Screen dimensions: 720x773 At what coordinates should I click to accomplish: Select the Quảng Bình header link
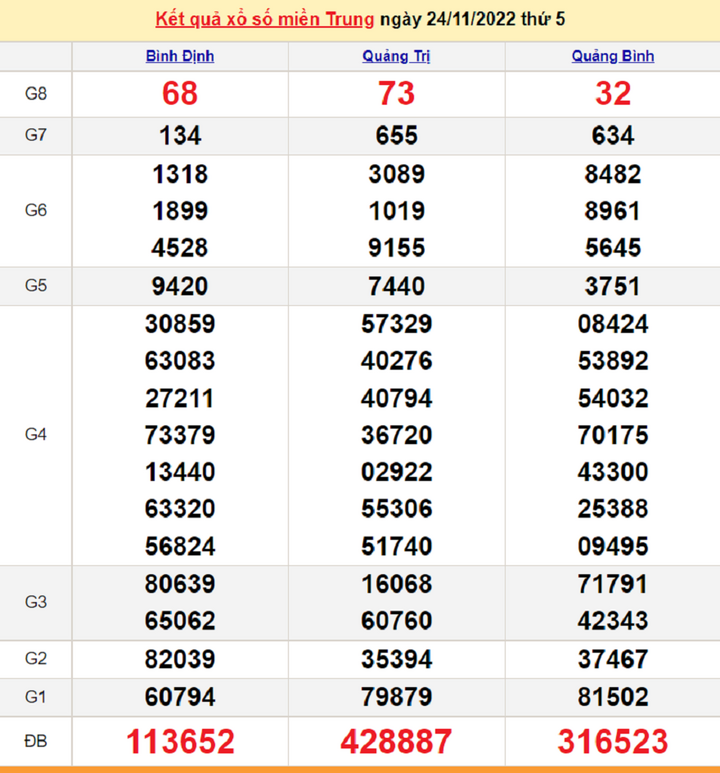[612, 56]
